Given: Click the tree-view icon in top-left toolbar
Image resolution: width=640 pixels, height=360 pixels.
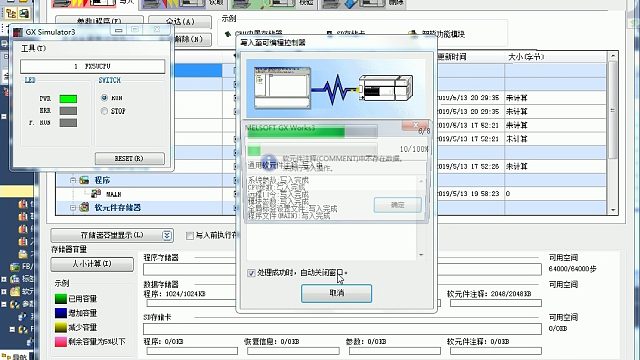Looking at the screenshot, I should click(11, 13).
